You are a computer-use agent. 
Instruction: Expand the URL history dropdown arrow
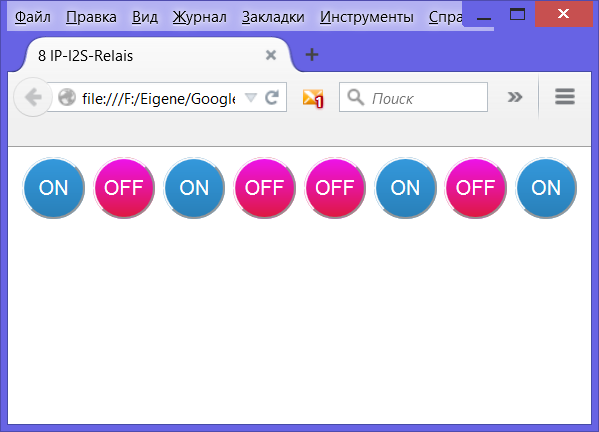click(x=251, y=97)
